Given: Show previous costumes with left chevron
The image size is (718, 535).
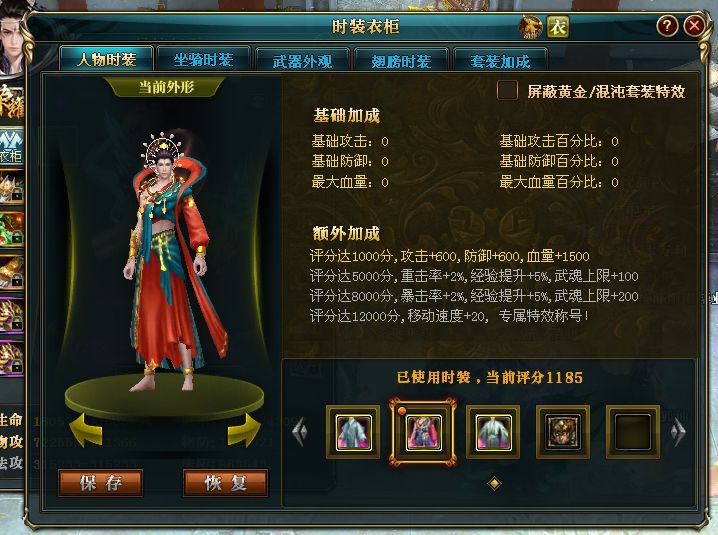Looking at the screenshot, I should [x=300, y=431].
